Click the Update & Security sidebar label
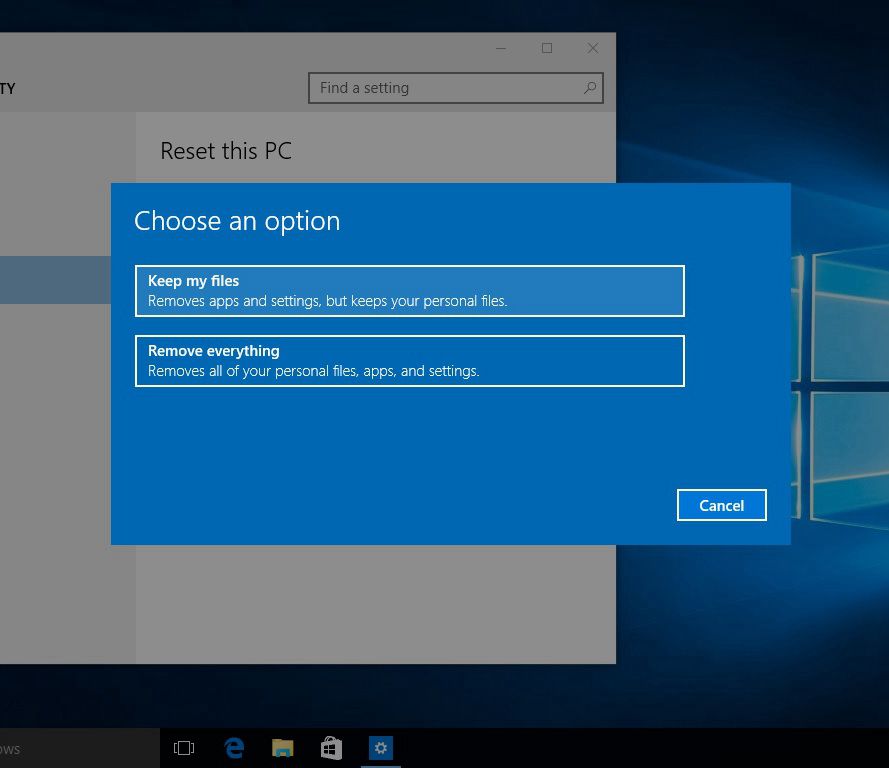 tap(9, 89)
